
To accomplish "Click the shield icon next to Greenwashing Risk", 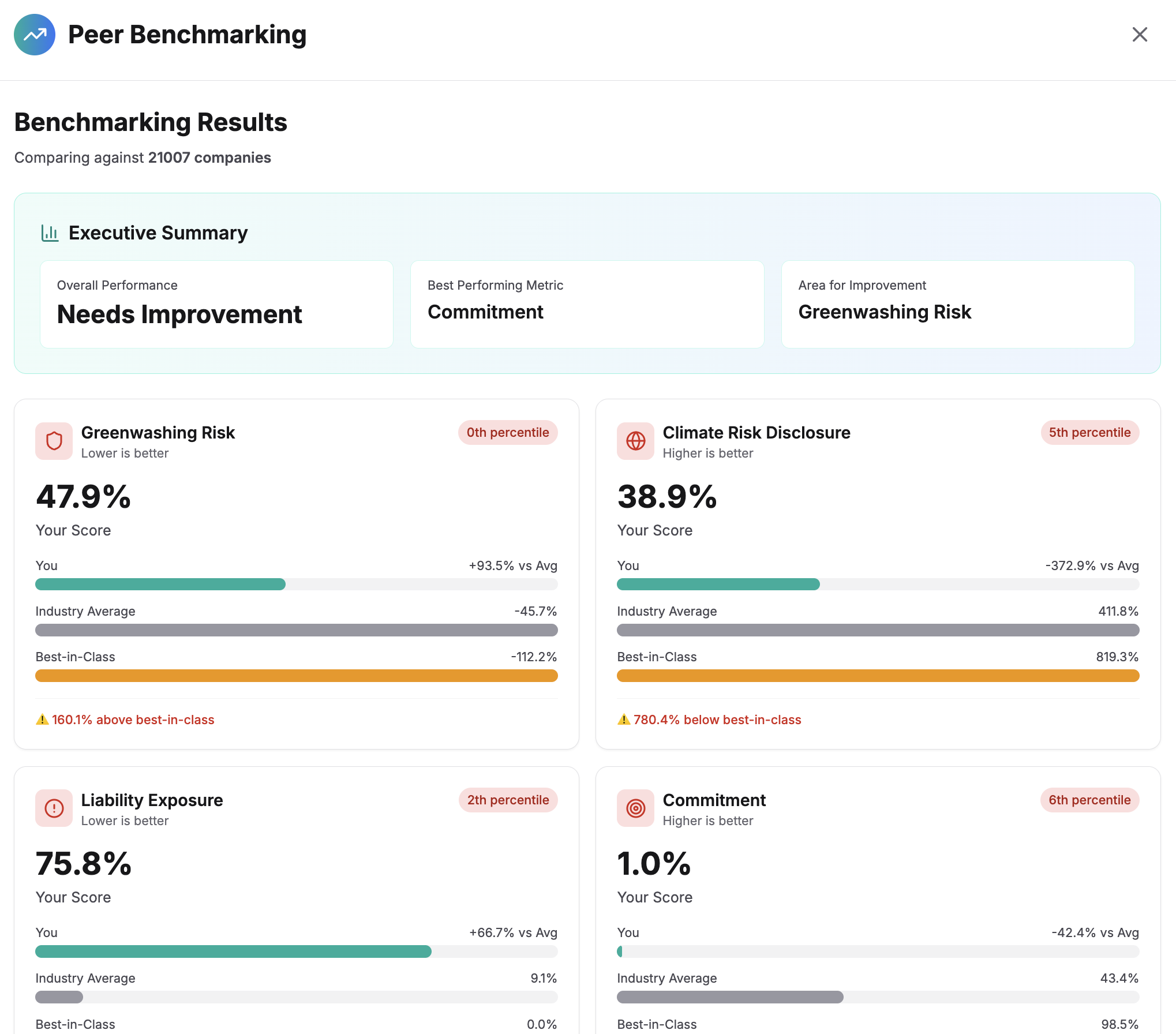I will (x=53, y=441).
